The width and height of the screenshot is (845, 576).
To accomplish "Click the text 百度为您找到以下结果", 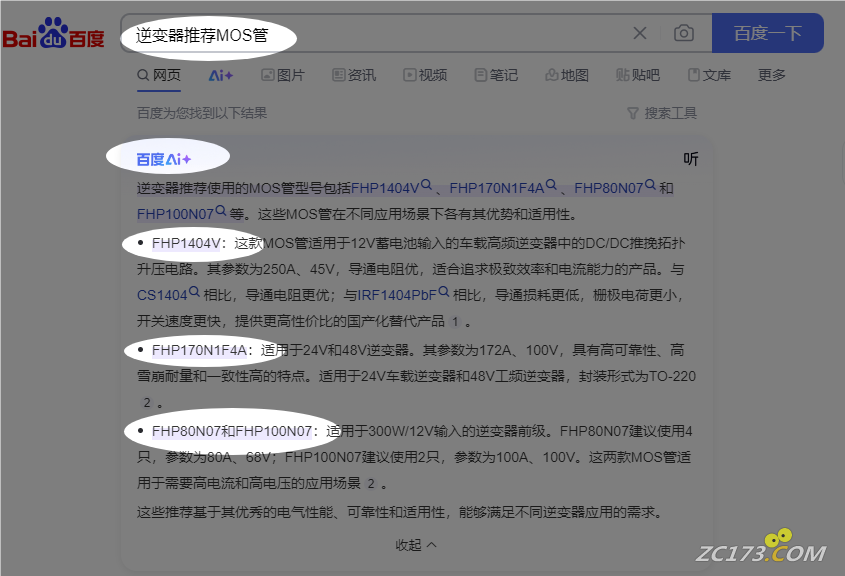I will (202, 113).
